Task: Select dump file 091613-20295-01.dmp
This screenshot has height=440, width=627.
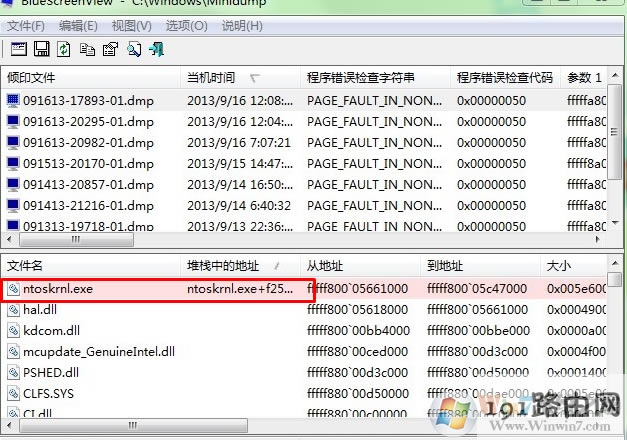Action: (88, 122)
